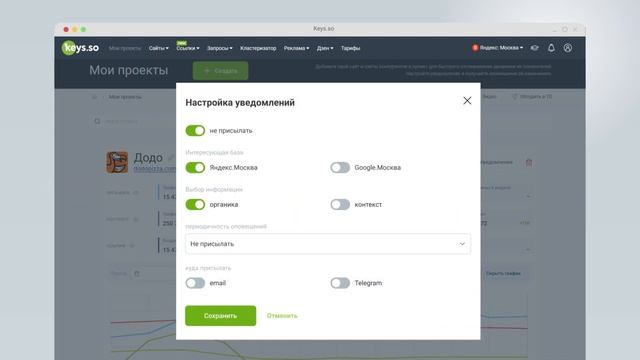640x360 pixels.
Task: Turn on the контекст toggle
Action: coord(340,204)
